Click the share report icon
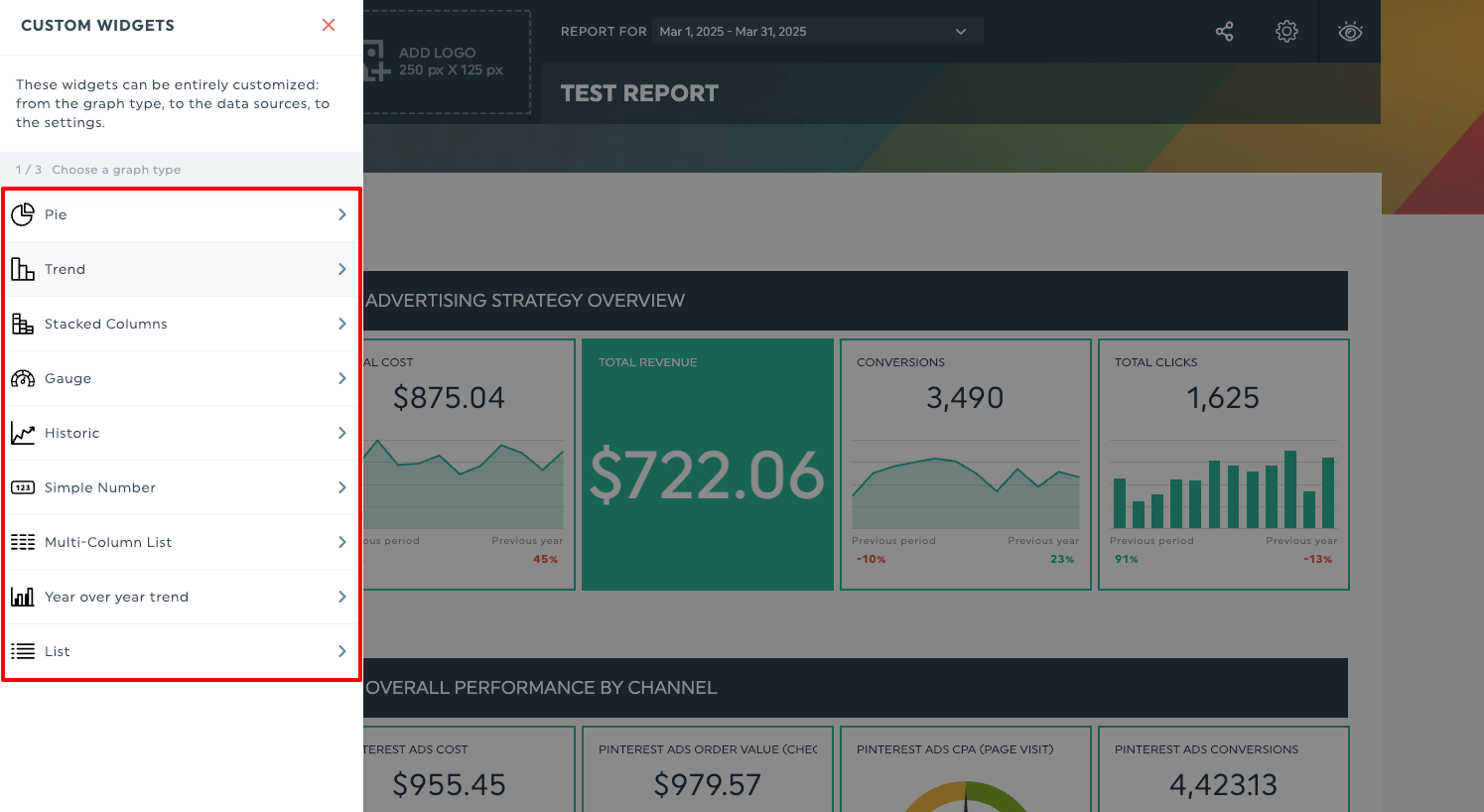This screenshot has height=812, width=1484. 1224,31
